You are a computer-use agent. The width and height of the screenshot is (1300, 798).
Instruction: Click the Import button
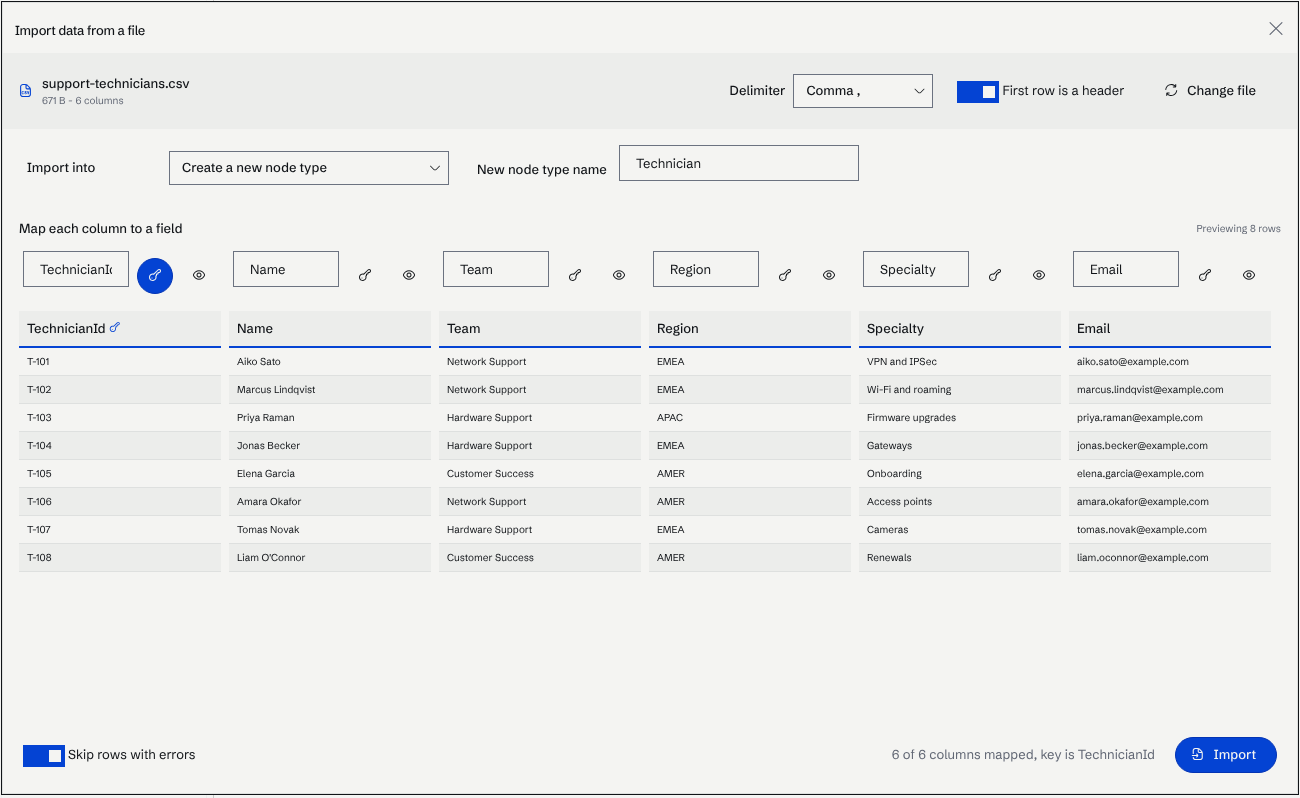pos(1226,755)
